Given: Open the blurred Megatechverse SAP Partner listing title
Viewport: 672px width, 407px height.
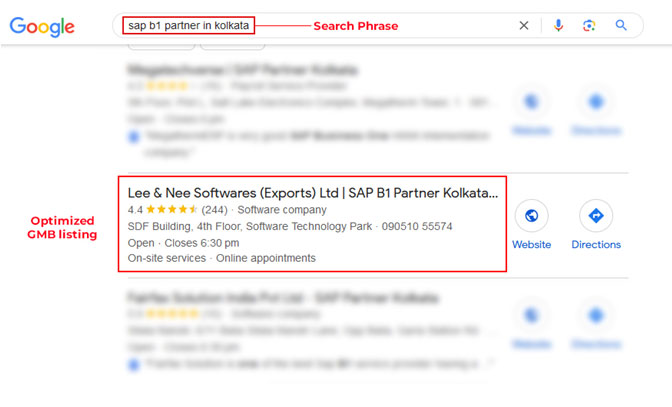Looking at the screenshot, I should [243, 71].
